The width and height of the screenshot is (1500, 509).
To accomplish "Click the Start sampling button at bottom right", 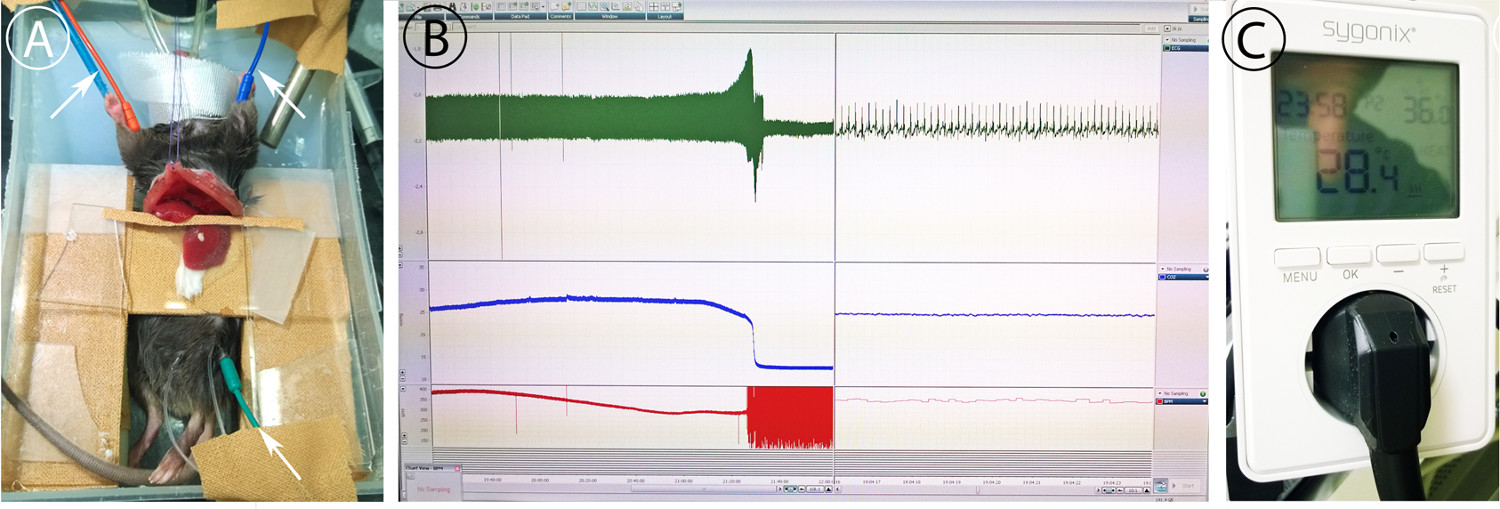I will 1185,486.
